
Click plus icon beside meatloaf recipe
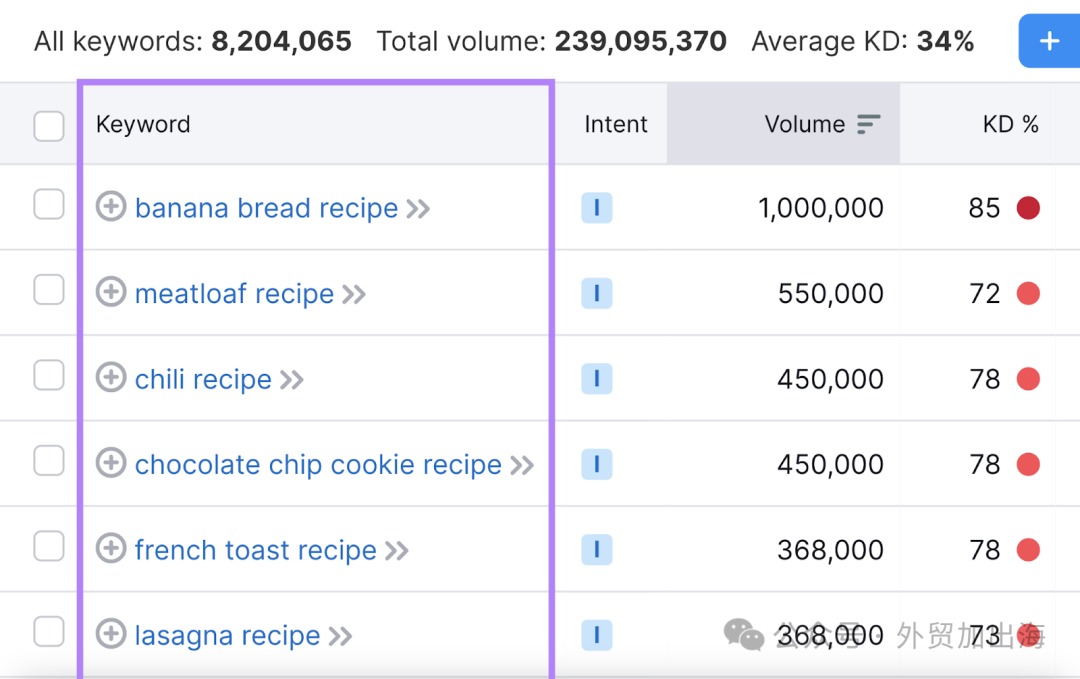click(x=110, y=292)
